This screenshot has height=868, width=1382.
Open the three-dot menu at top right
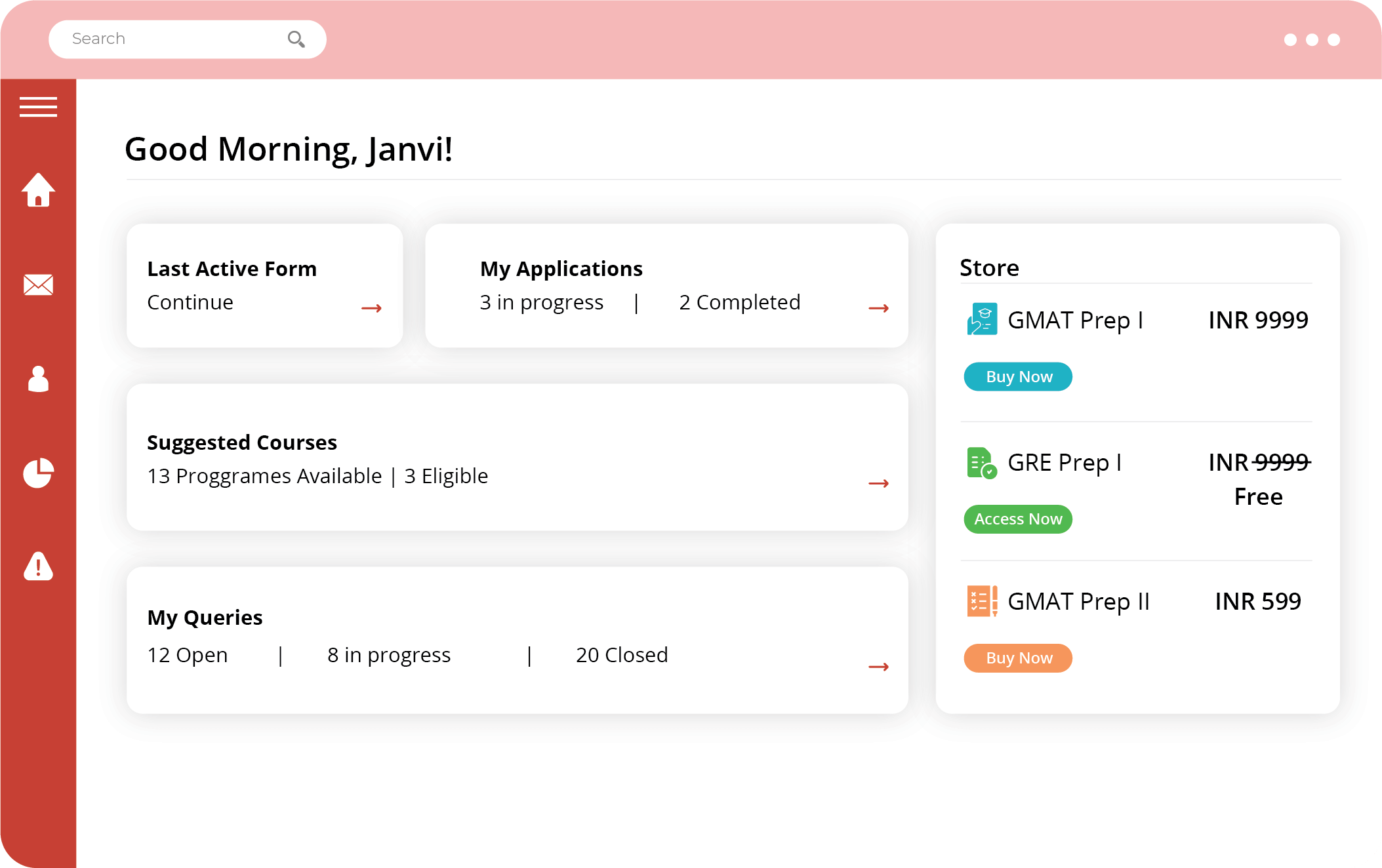tap(1311, 39)
